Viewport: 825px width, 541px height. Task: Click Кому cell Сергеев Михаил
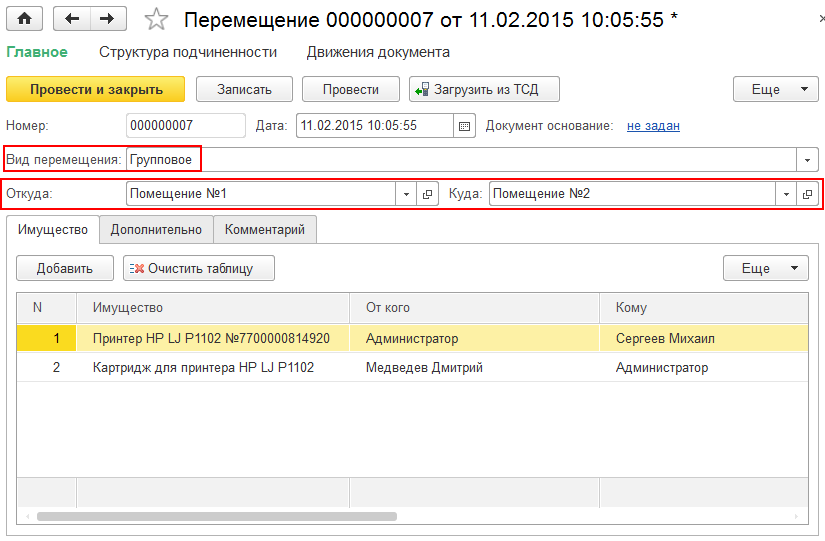[704, 338]
